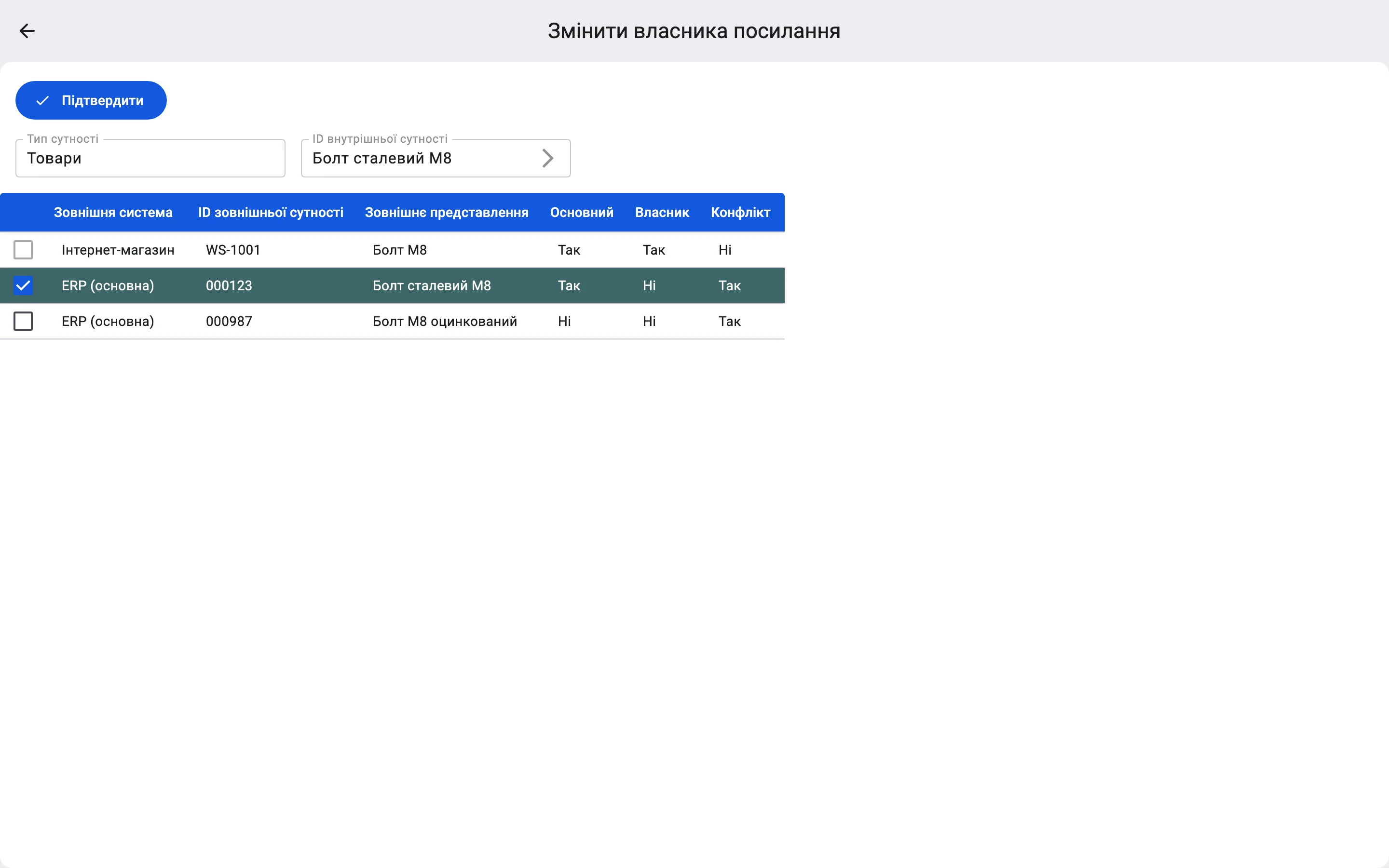Click the Інтернет-магазин system cell
This screenshot has height=868, width=1389.
118,250
